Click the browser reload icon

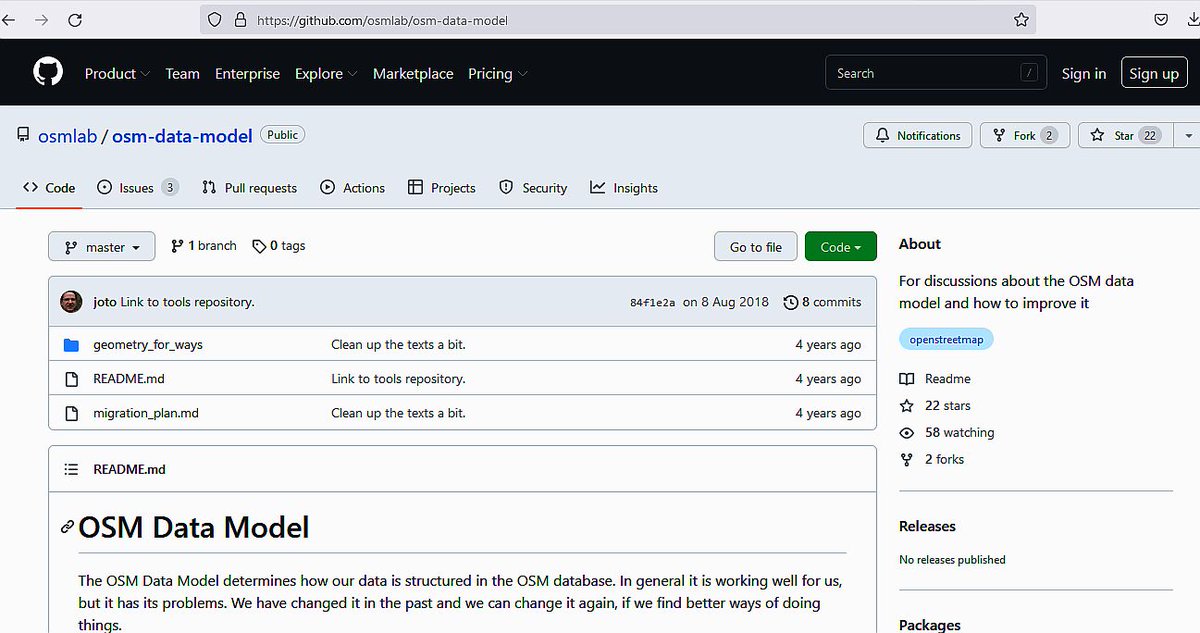click(x=75, y=19)
